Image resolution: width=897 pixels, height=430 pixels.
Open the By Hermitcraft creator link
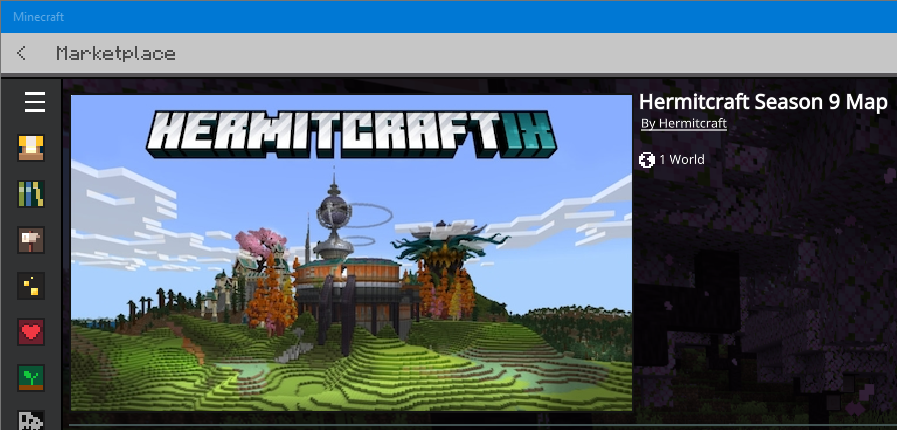point(684,124)
